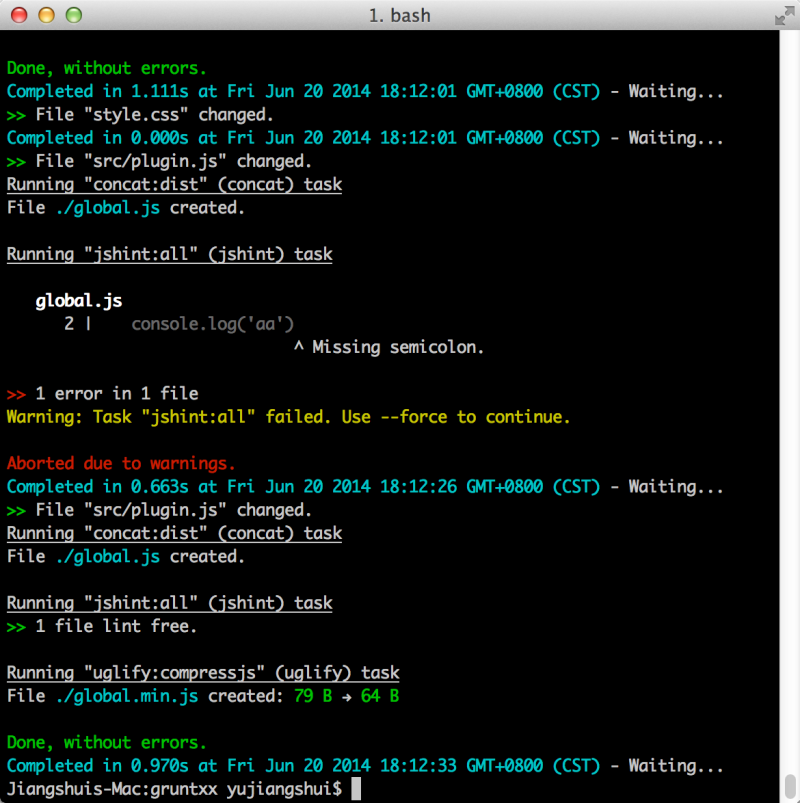Image resolution: width=800 pixels, height=803 pixels.
Task: Click the first './global.js' file path
Action: (x=108, y=208)
